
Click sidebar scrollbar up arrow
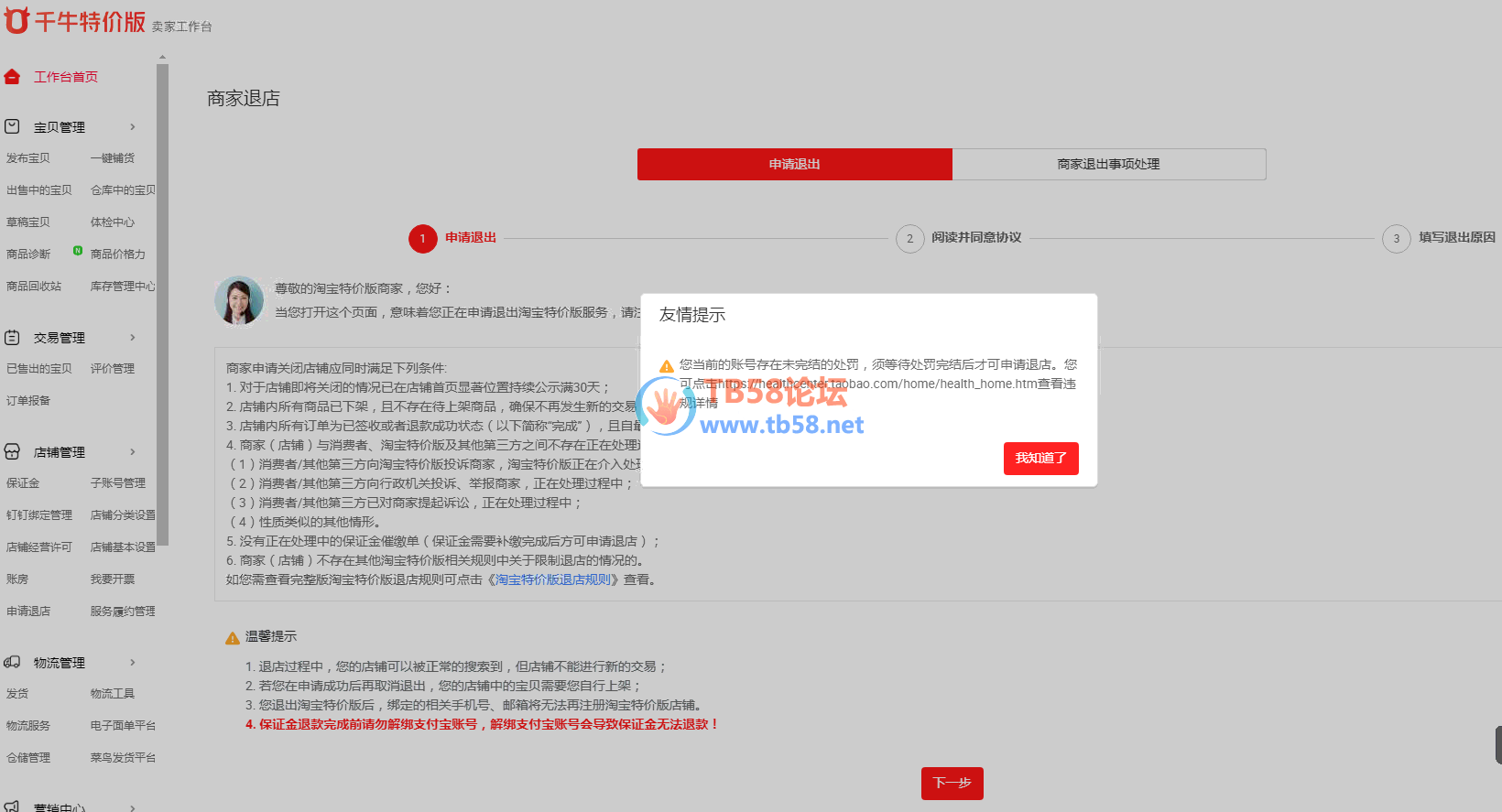[x=163, y=57]
